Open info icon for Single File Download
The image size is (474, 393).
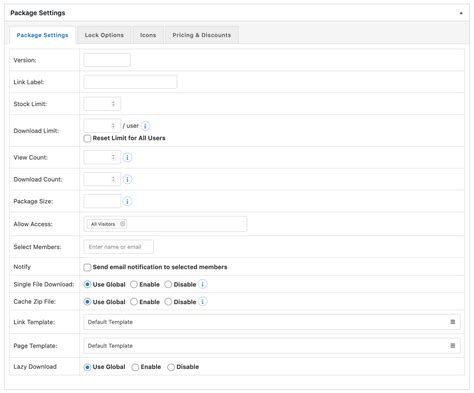[x=203, y=284]
